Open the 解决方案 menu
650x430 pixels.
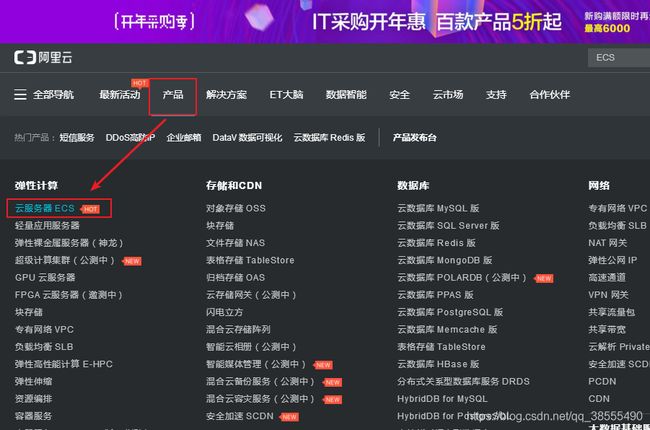click(226, 95)
